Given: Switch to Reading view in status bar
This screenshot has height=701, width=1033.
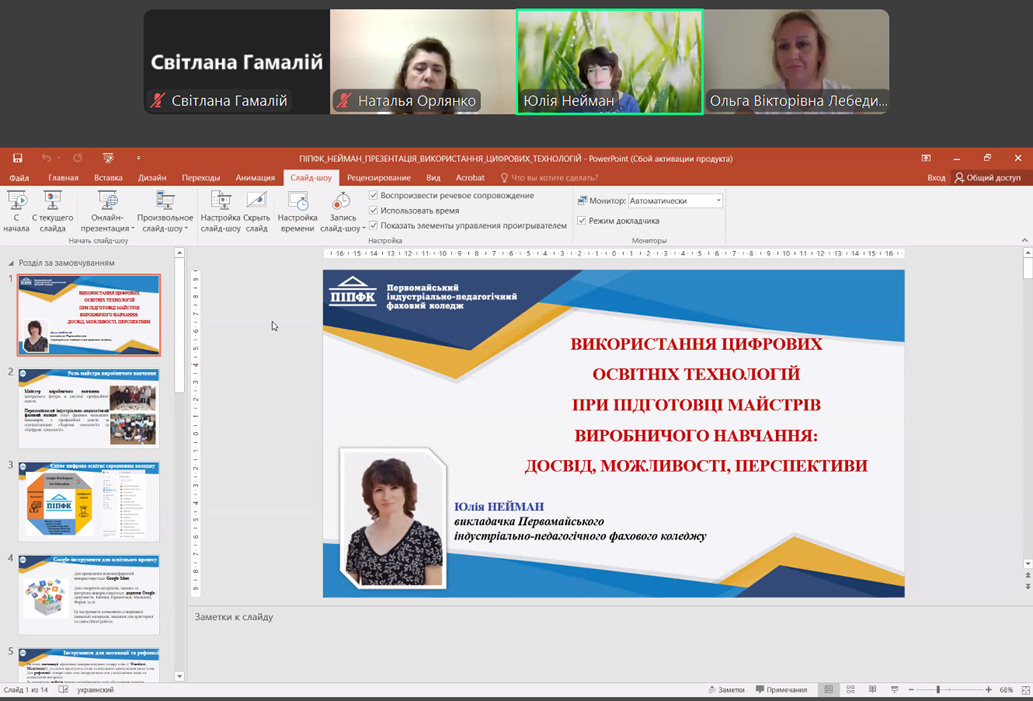Looking at the screenshot, I should (872, 690).
